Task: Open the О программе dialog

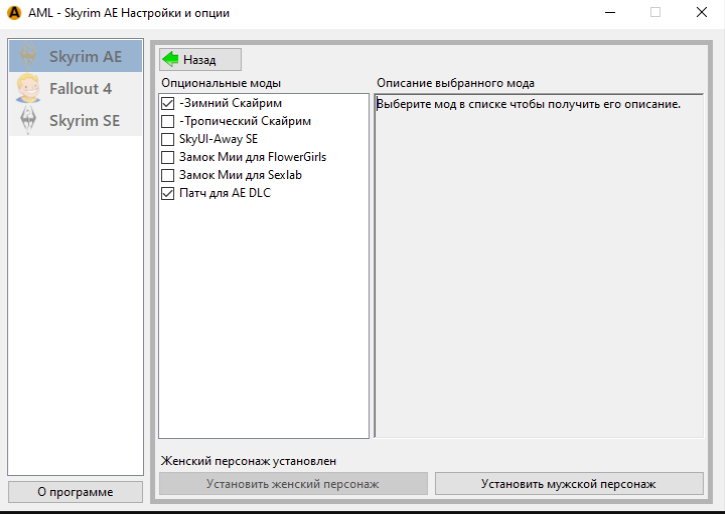Action: tap(76, 492)
